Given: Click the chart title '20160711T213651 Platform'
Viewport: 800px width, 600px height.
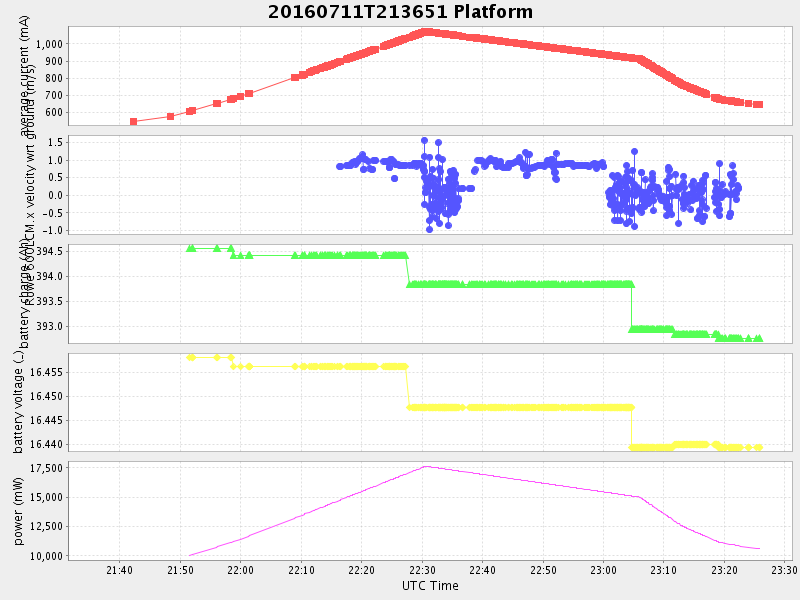Looking at the screenshot, I should point(400,12).
